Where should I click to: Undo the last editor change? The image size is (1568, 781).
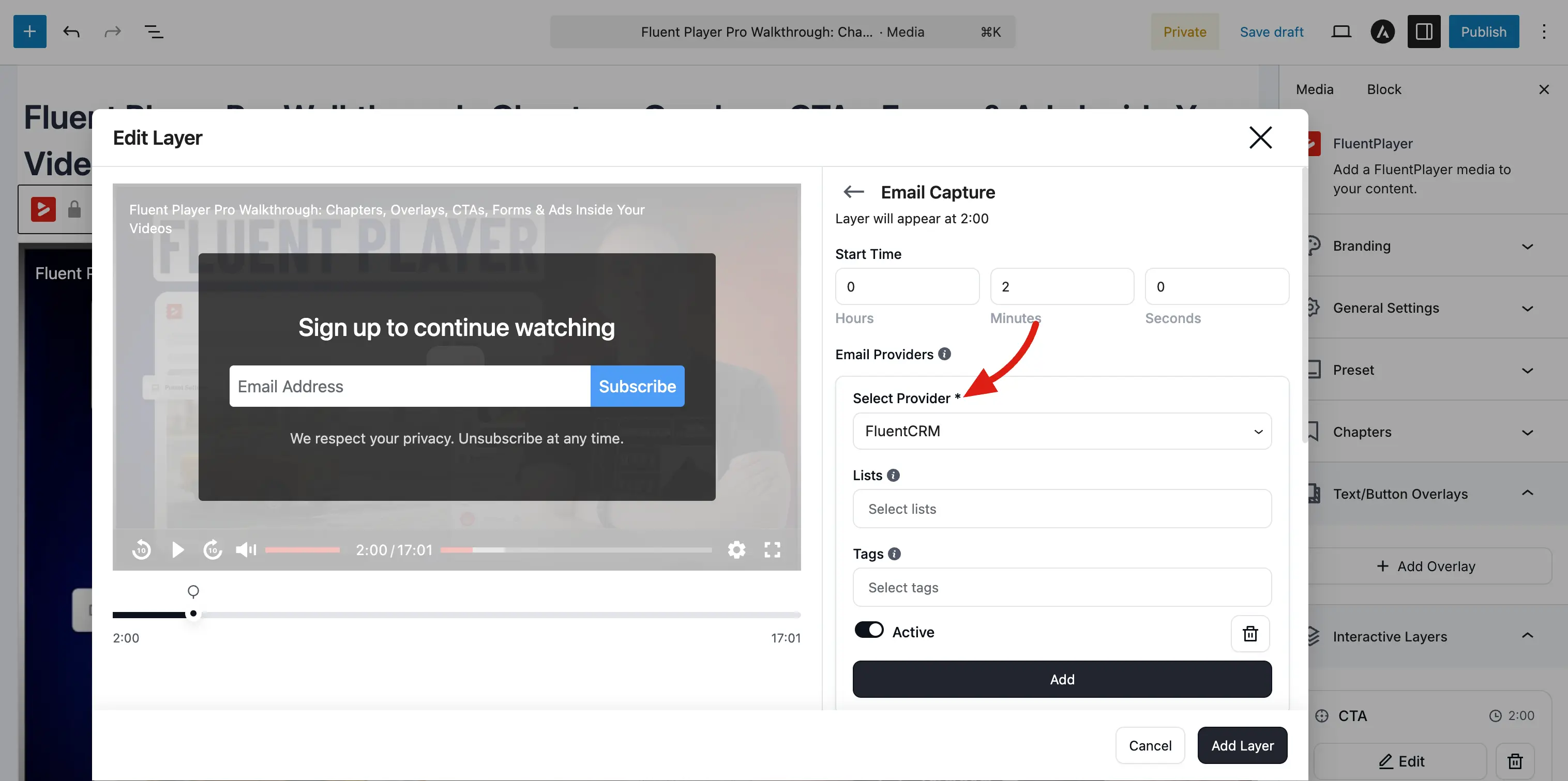(71, 32)
